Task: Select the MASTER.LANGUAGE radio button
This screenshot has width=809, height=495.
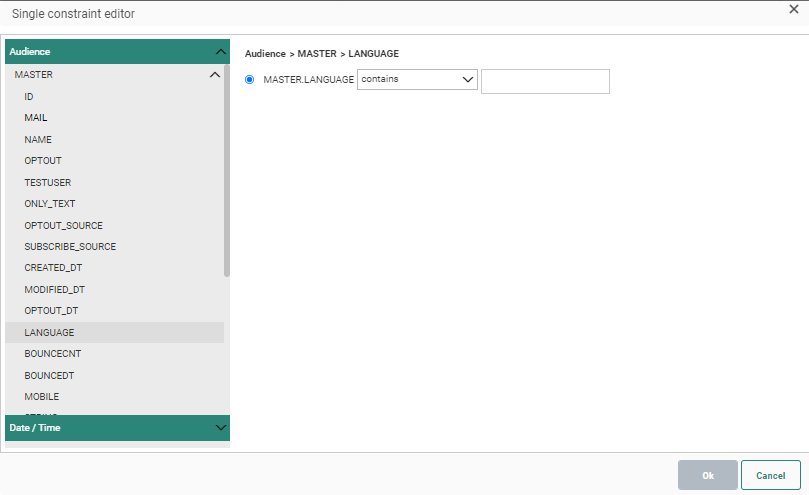Action: tap(250, 80)
